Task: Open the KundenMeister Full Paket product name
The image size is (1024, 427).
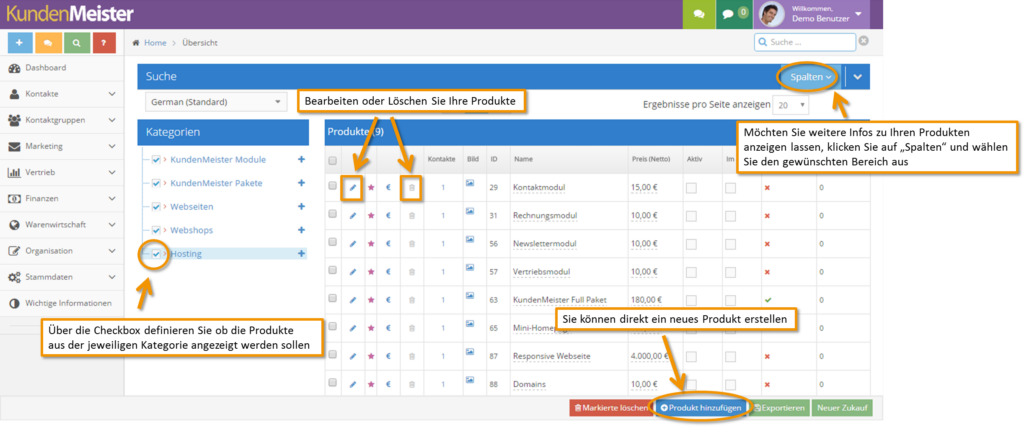Action: 560,300
